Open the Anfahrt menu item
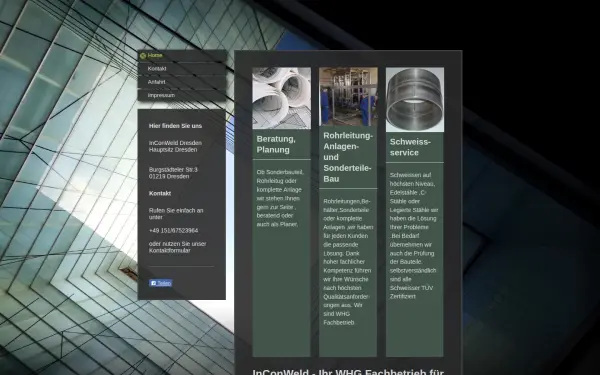The height and width of the screenshot is (375, 600). (182, 82)
